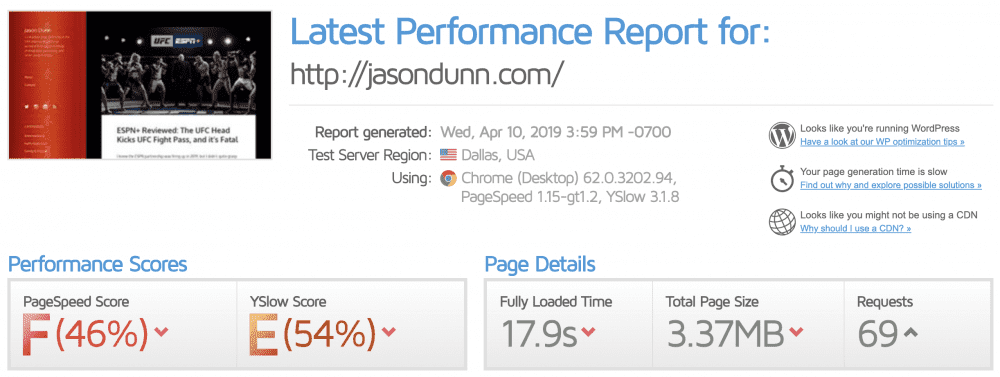Viewport: 1000px width, 377px height.
Task: Click the red arrow beside PageSpeed Score
Action: click(x=161, y=332)
